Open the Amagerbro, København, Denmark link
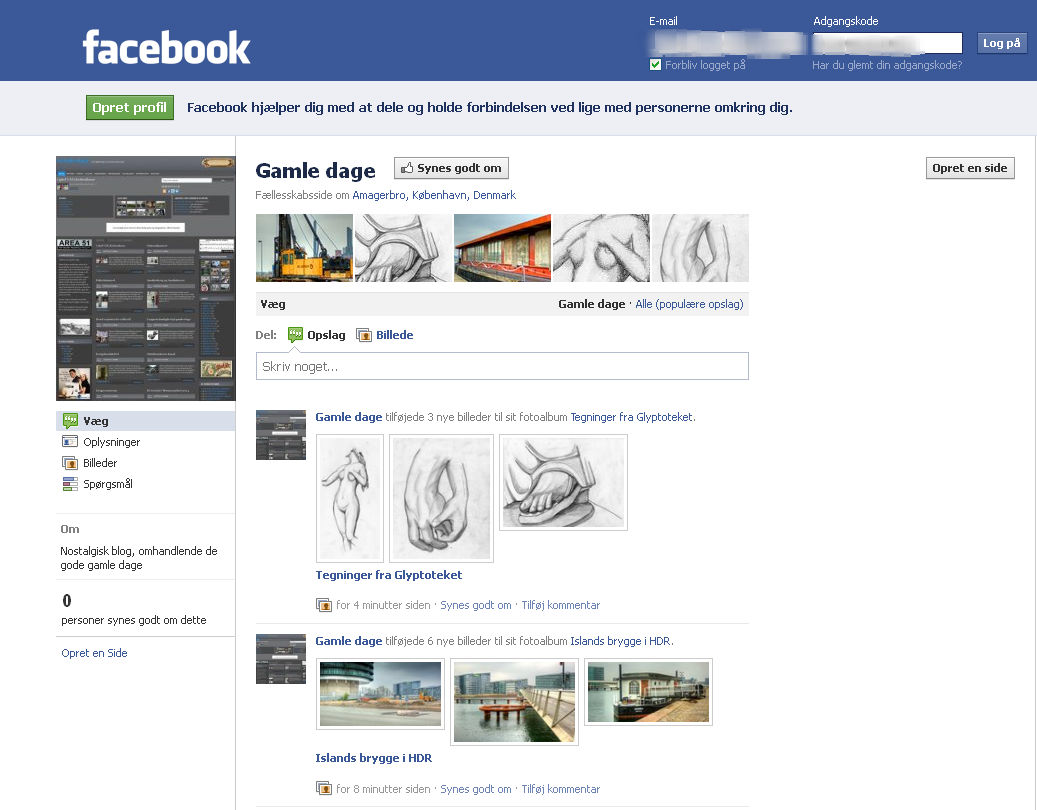 click(x=434, y=195)
